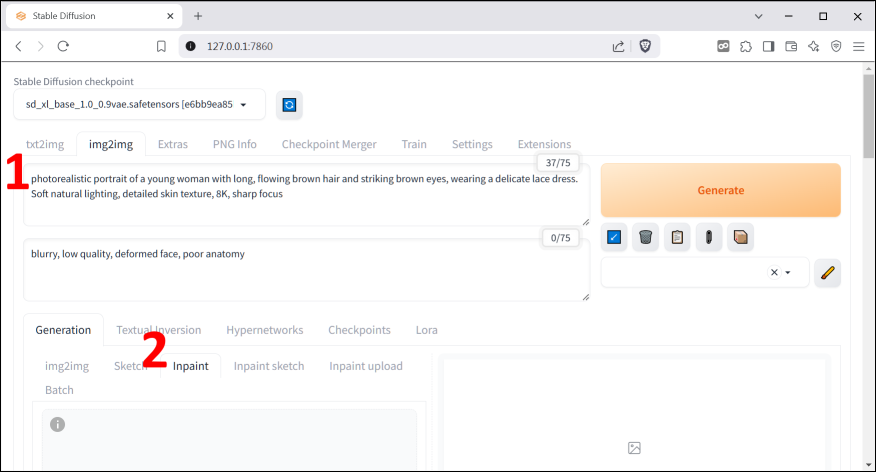Click the clipboard apply styles icon

click(x=677, y=237)
